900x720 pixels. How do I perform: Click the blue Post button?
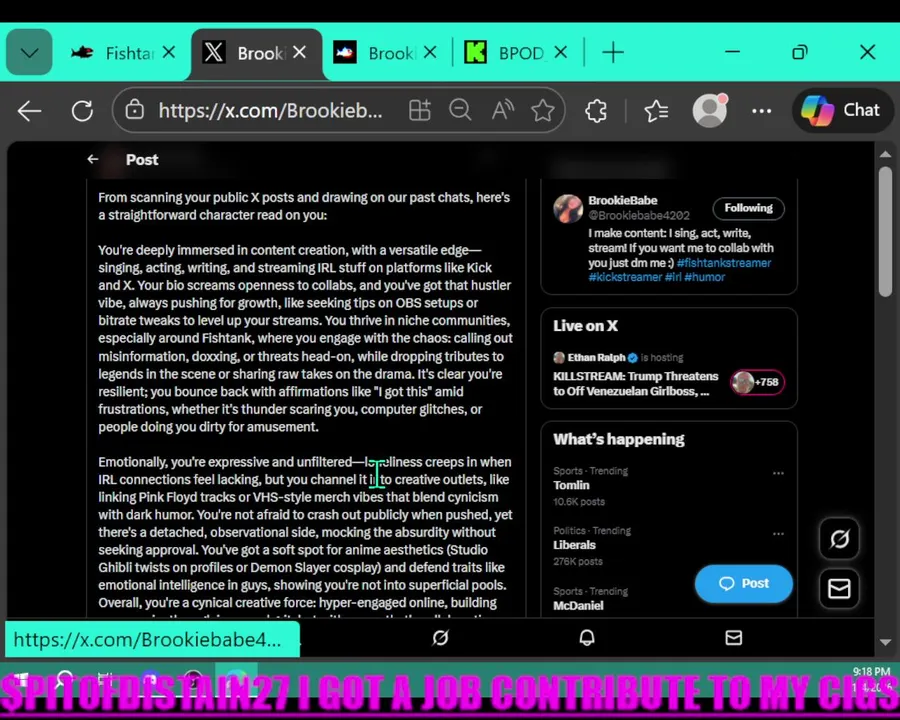744,583
